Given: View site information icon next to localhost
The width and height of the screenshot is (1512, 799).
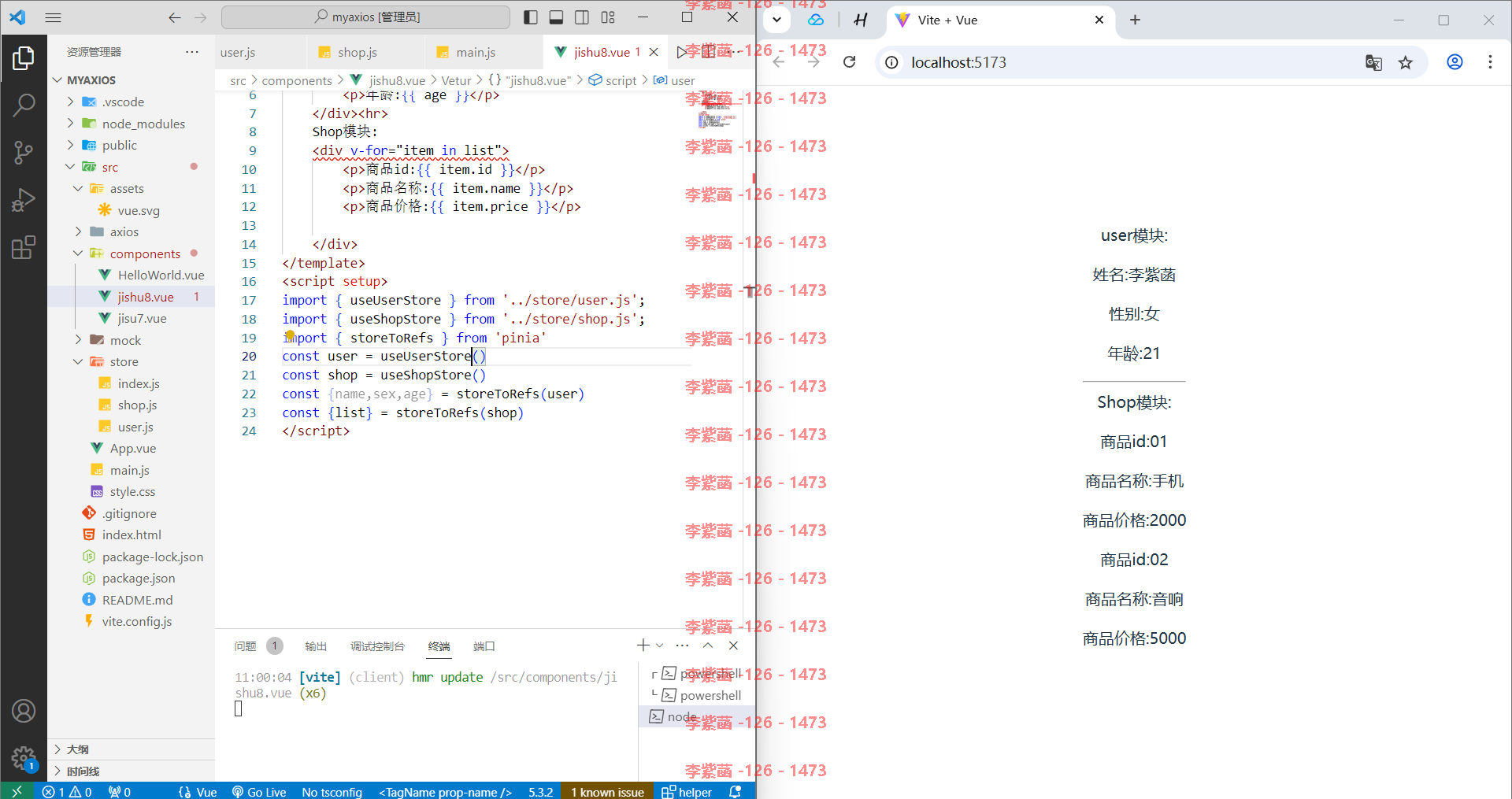Looking at the screenshot, I should pyautogui.click(x=891, y=62).
